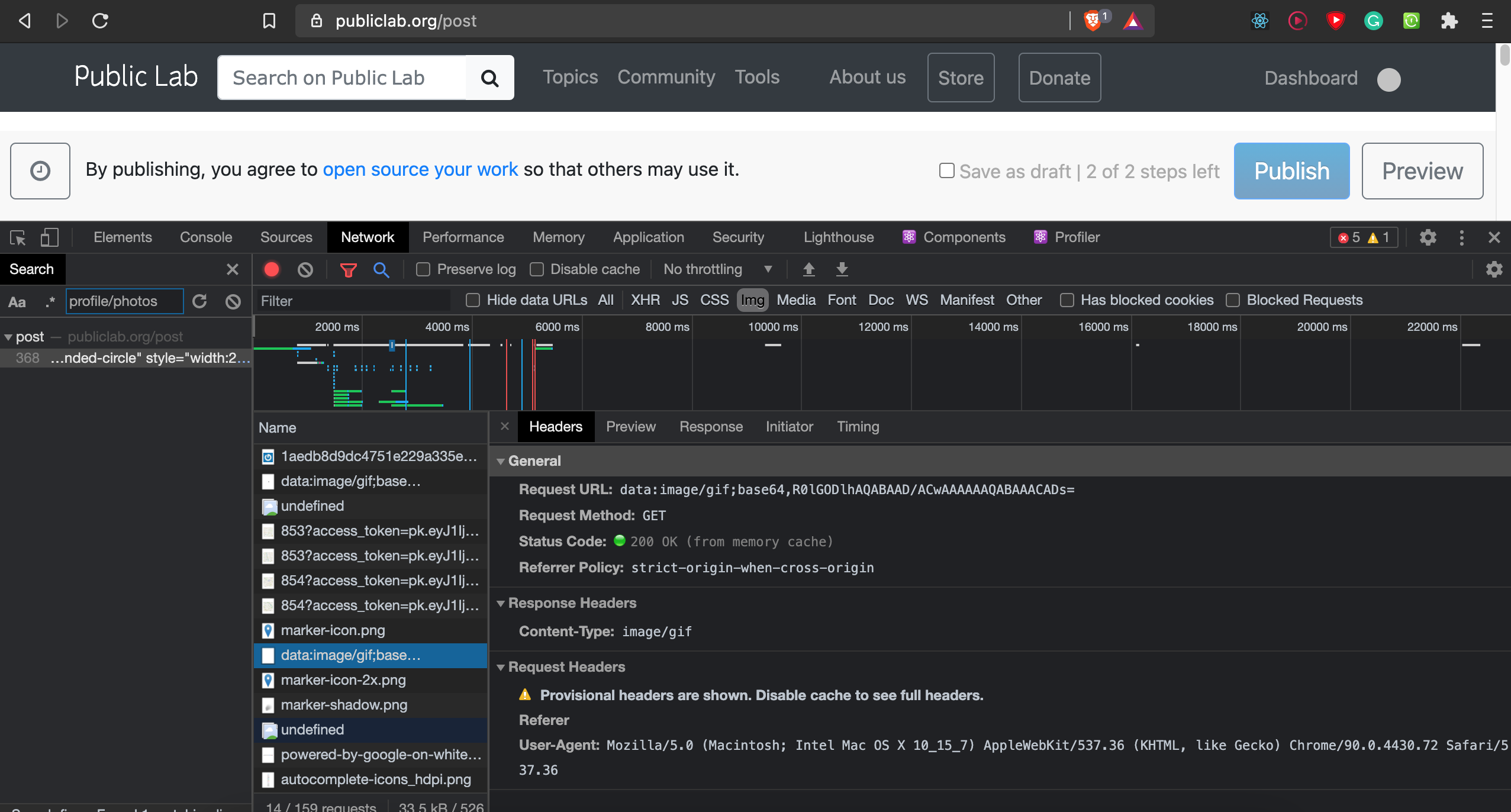This screenshot has height=812, width=1511.
Task: Switch to the Console tab
Action: point(205,238)
